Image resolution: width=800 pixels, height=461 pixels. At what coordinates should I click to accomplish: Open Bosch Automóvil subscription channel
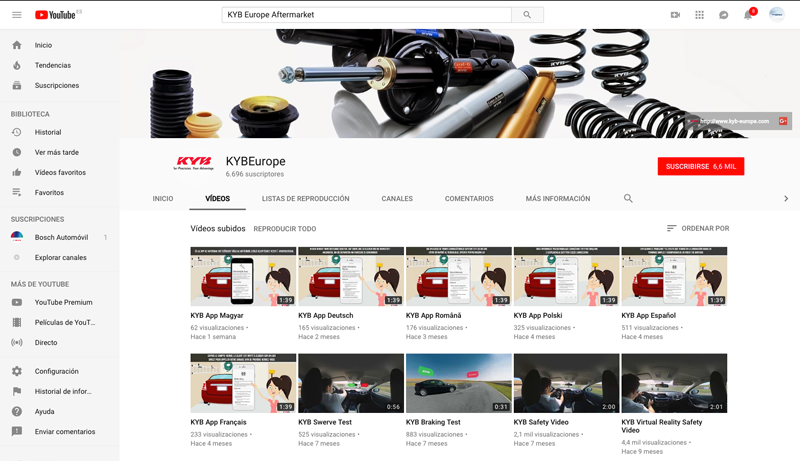pyautogui.click(x=60, y=237)
